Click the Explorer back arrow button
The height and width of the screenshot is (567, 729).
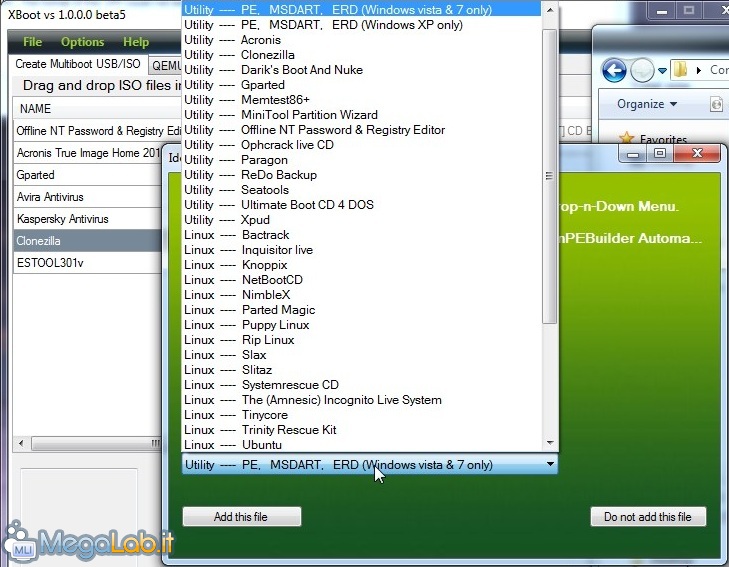(614, 71)
